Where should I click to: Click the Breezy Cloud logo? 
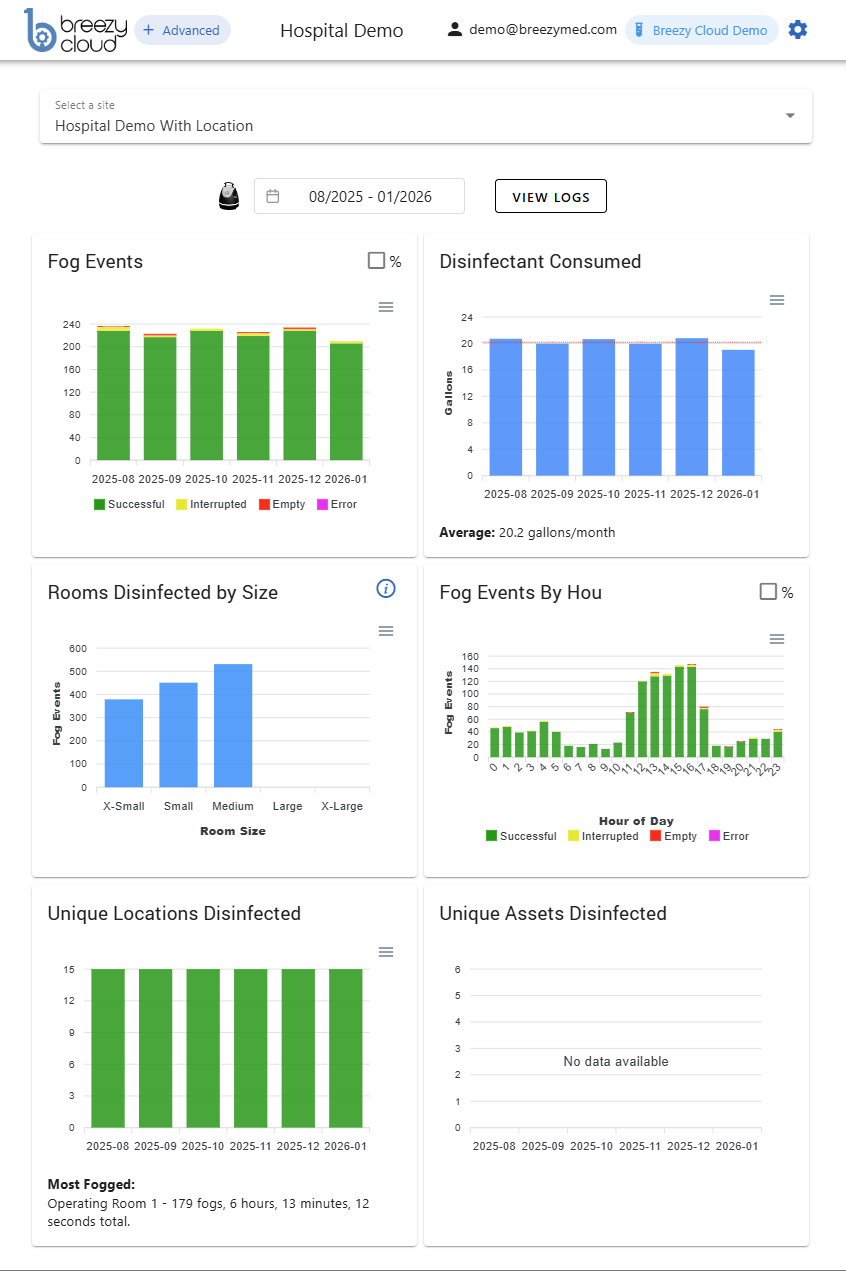[x=69, y=30]
